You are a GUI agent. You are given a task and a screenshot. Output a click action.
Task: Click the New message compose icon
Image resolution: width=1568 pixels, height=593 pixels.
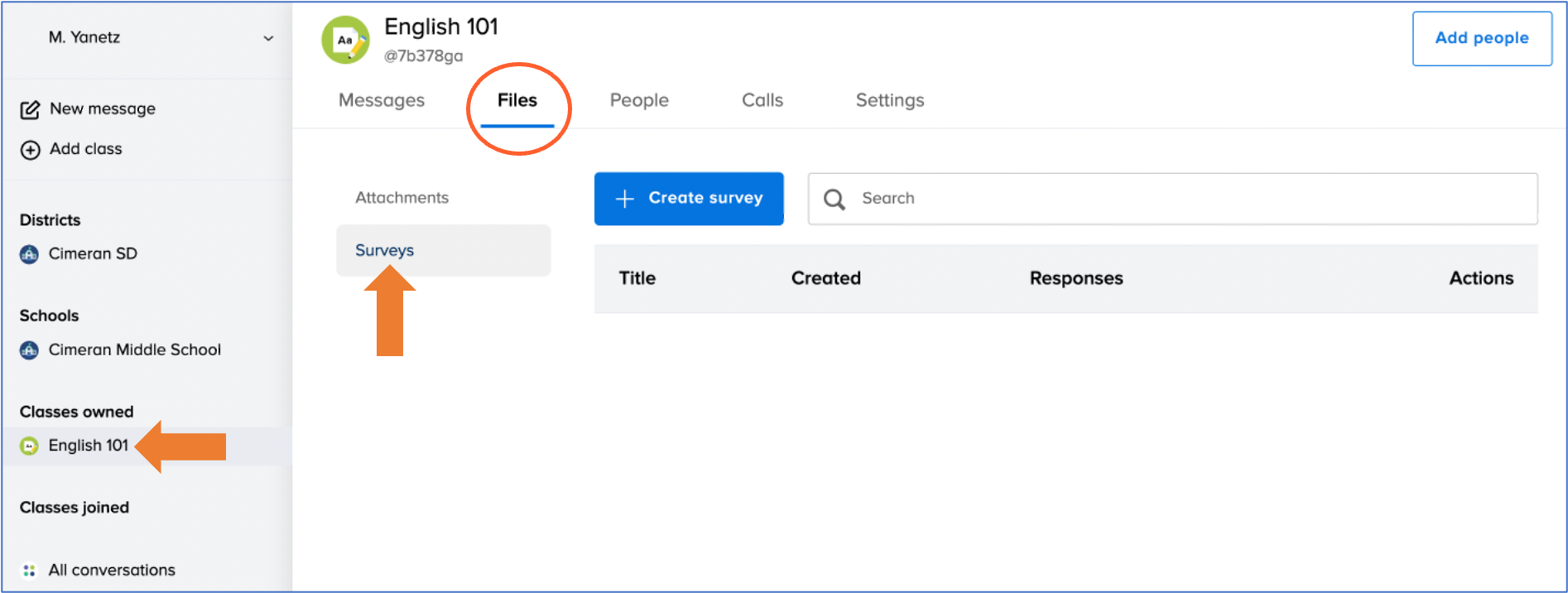(30, 109)
